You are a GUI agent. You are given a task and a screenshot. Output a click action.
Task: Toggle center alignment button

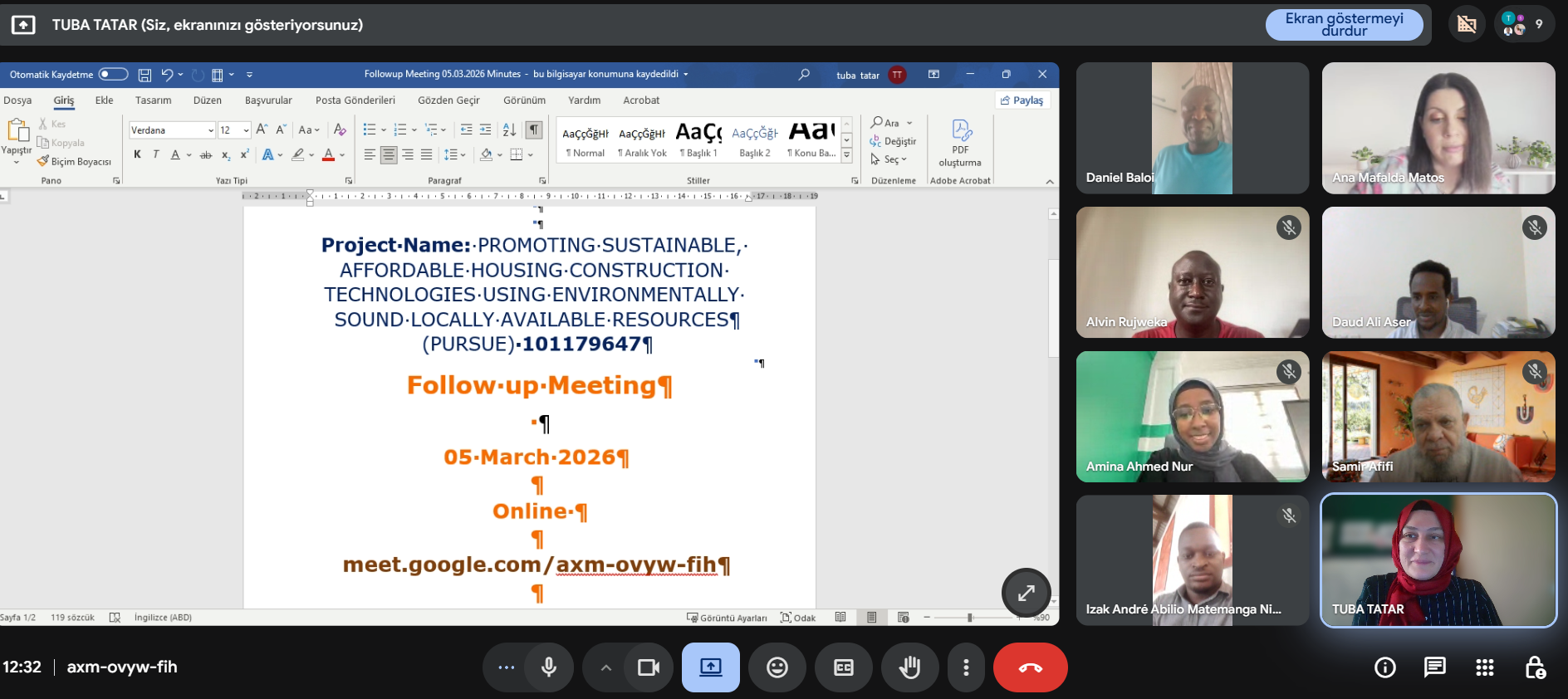[389, 154]
